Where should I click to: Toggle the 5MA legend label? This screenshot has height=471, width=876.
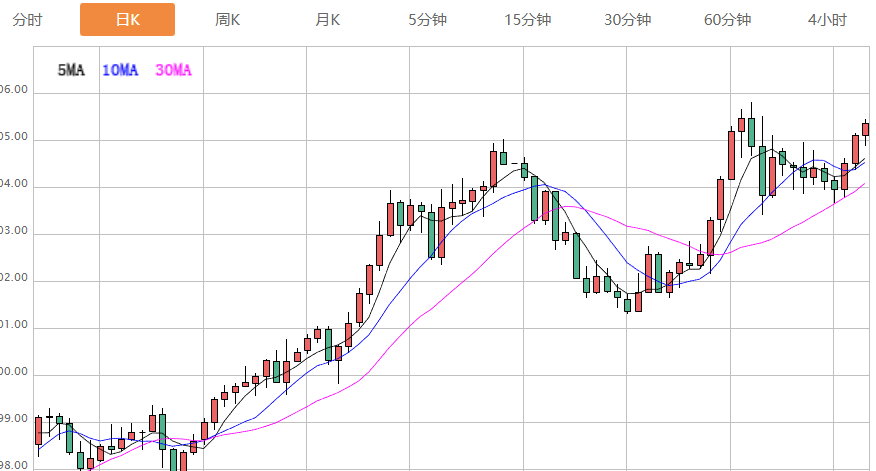[x=71, y=70]
